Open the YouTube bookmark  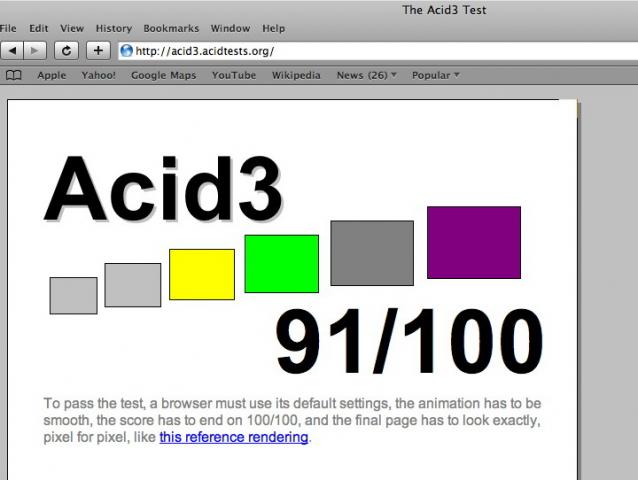[234, 75]
